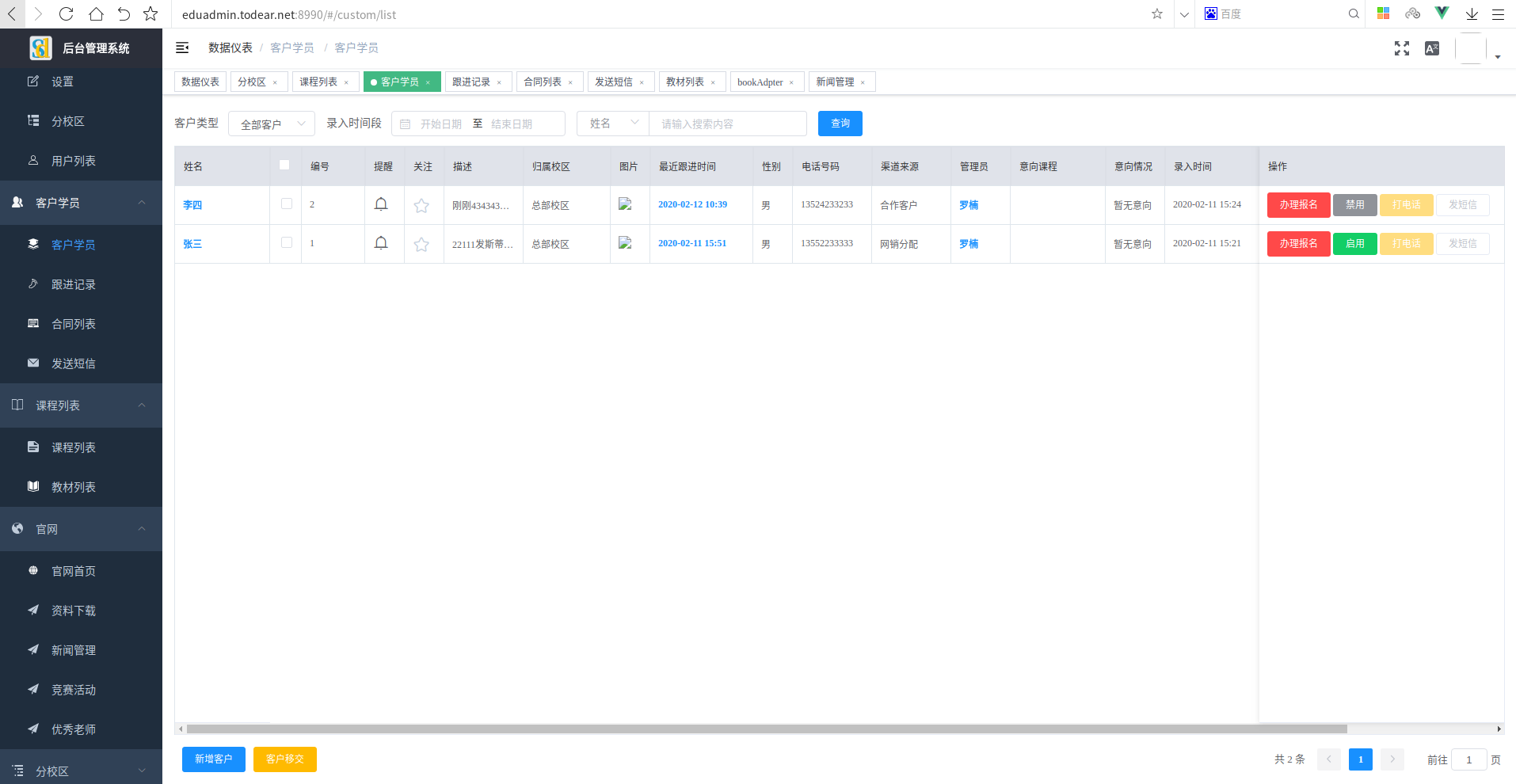The width and height of the screenshot is (1516, 784).
Task: Click scrollbar right arrow
Action: pos(1499,729)
